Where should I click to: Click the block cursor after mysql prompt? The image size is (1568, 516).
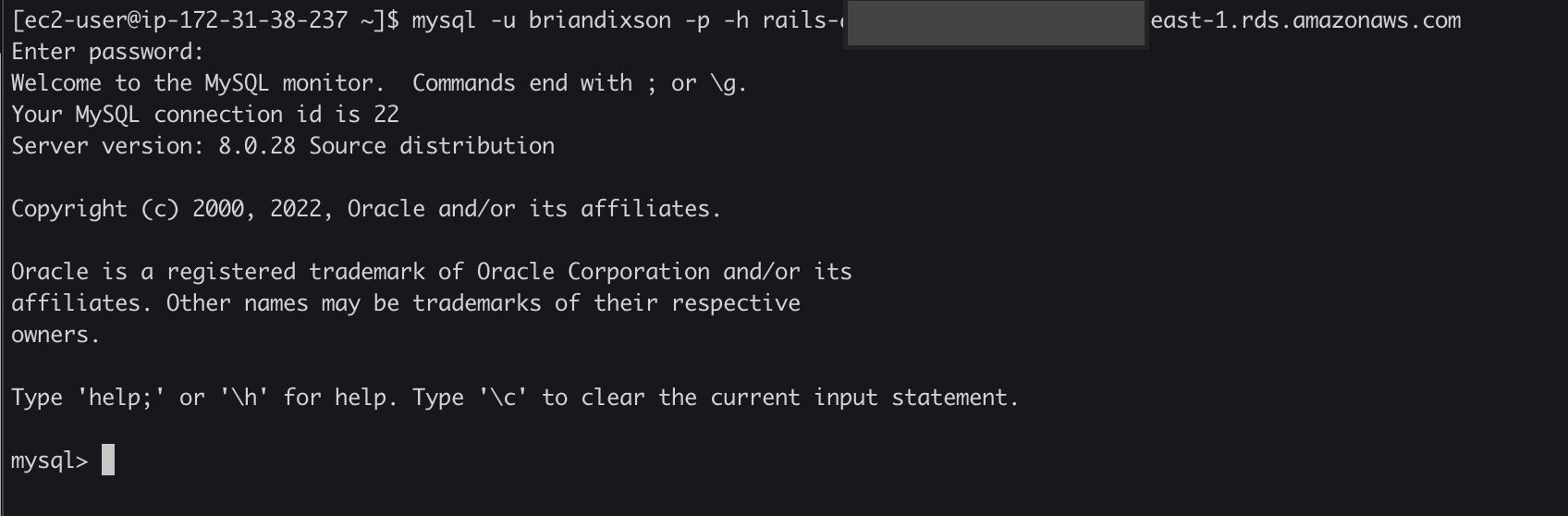[108, 461]
